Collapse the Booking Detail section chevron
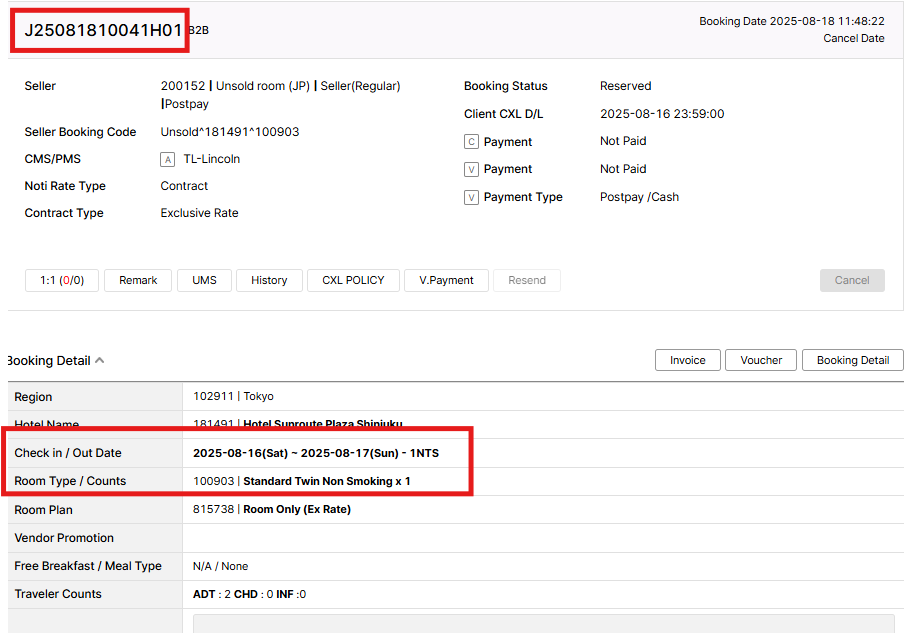This screenshot has width=920, height=633. pos(100,361)
